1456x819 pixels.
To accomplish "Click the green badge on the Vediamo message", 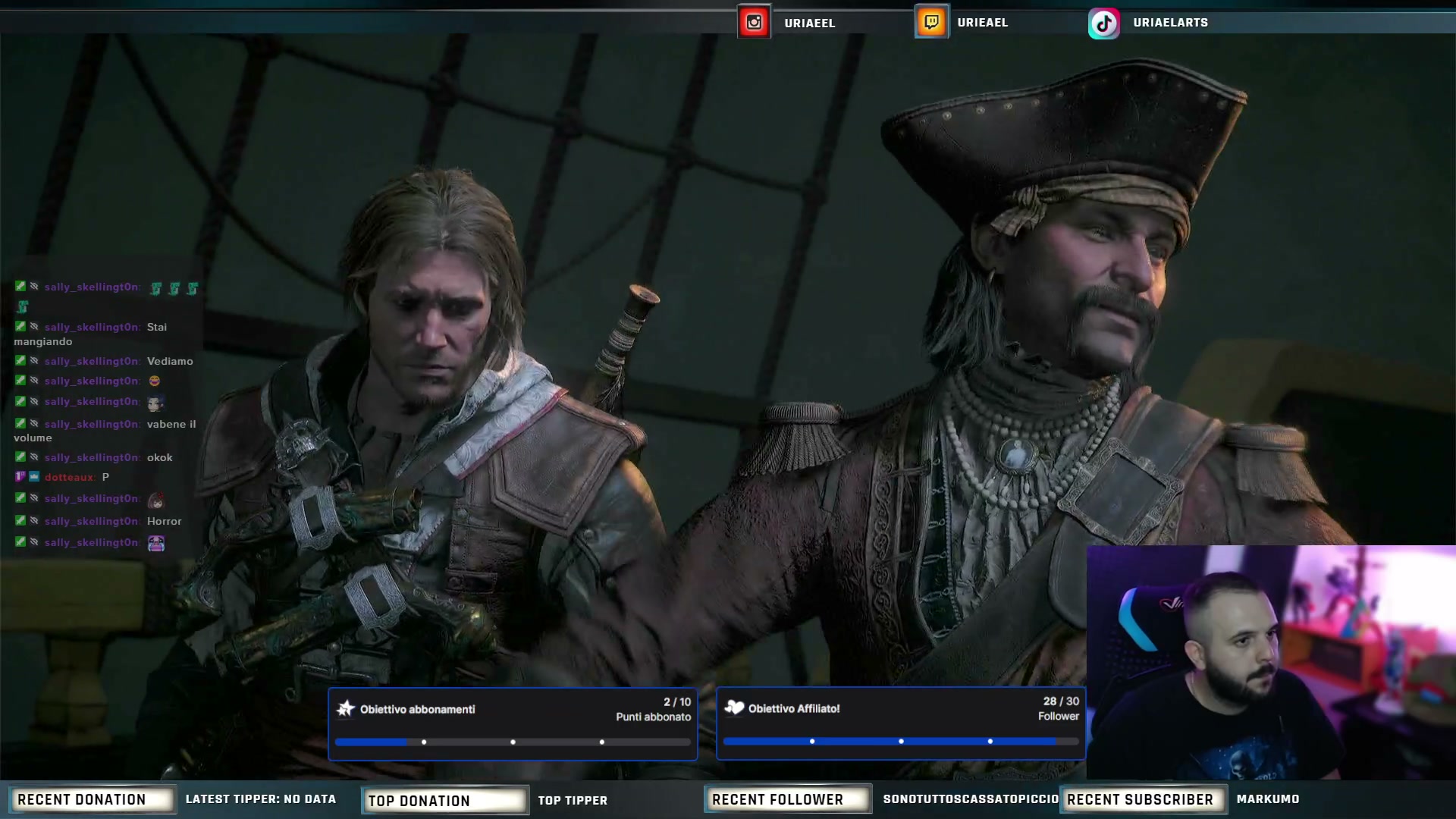I will (20, 360).
